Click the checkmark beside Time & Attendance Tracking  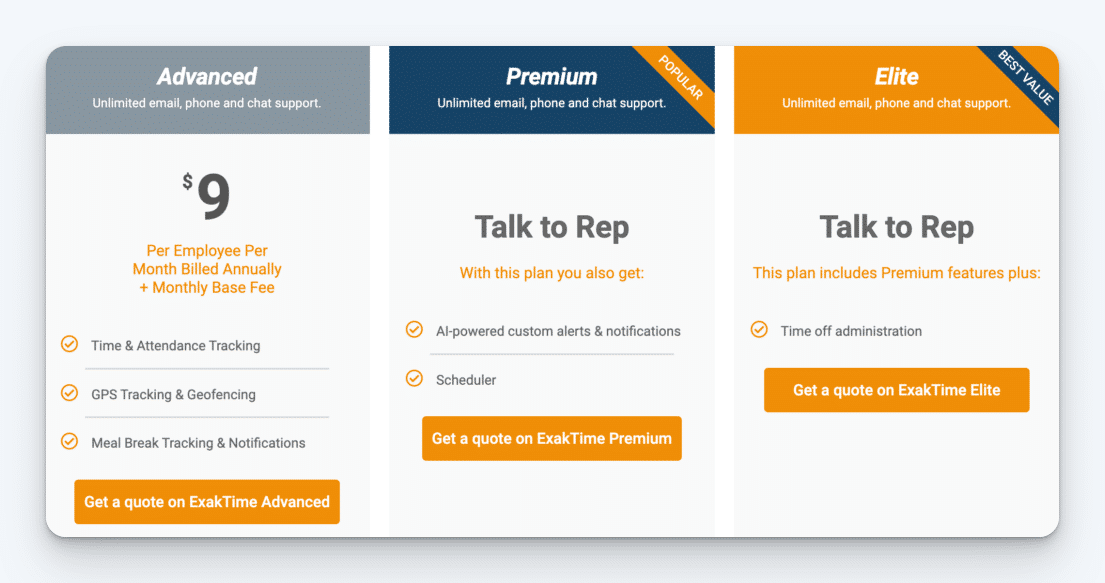tap(69, 344)
